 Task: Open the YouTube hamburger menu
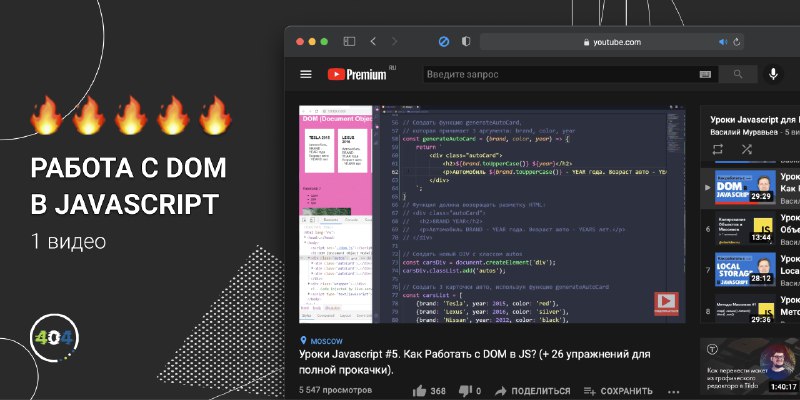[306, 74]
